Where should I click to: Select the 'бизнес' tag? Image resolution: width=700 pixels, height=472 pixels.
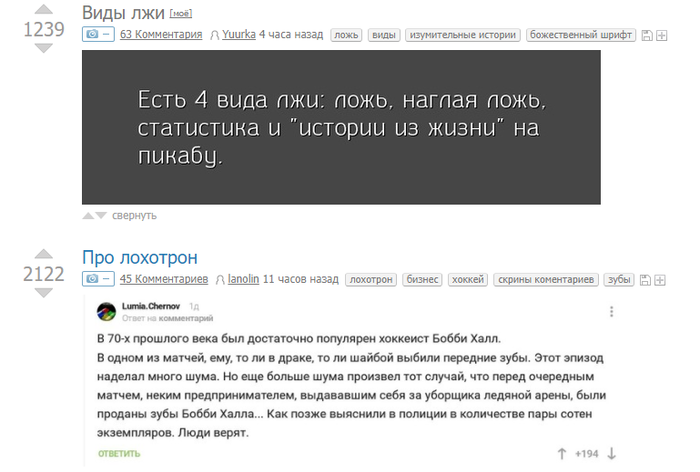coord(422,280)
